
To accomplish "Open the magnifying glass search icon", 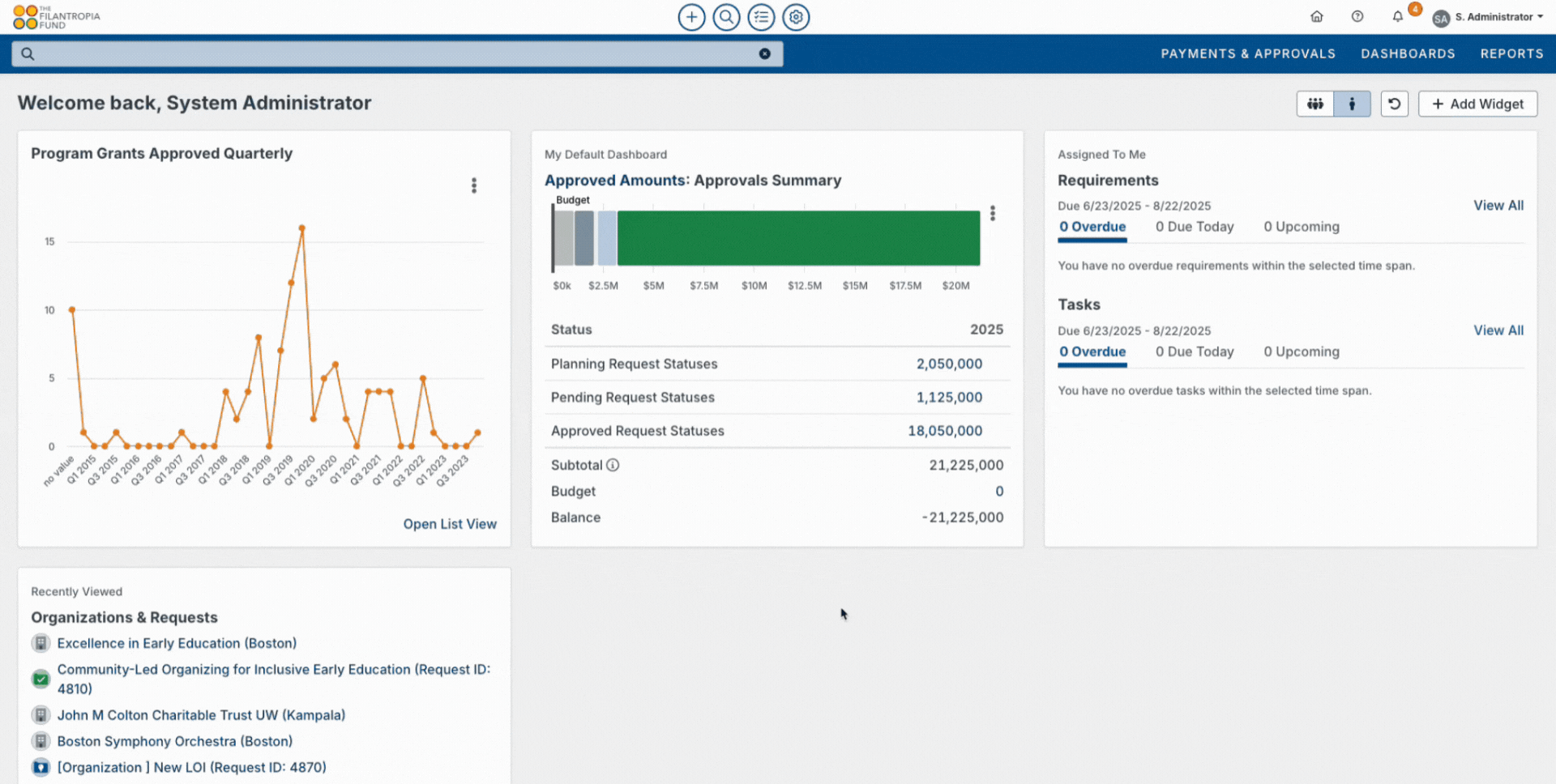I will pos(726,17).
